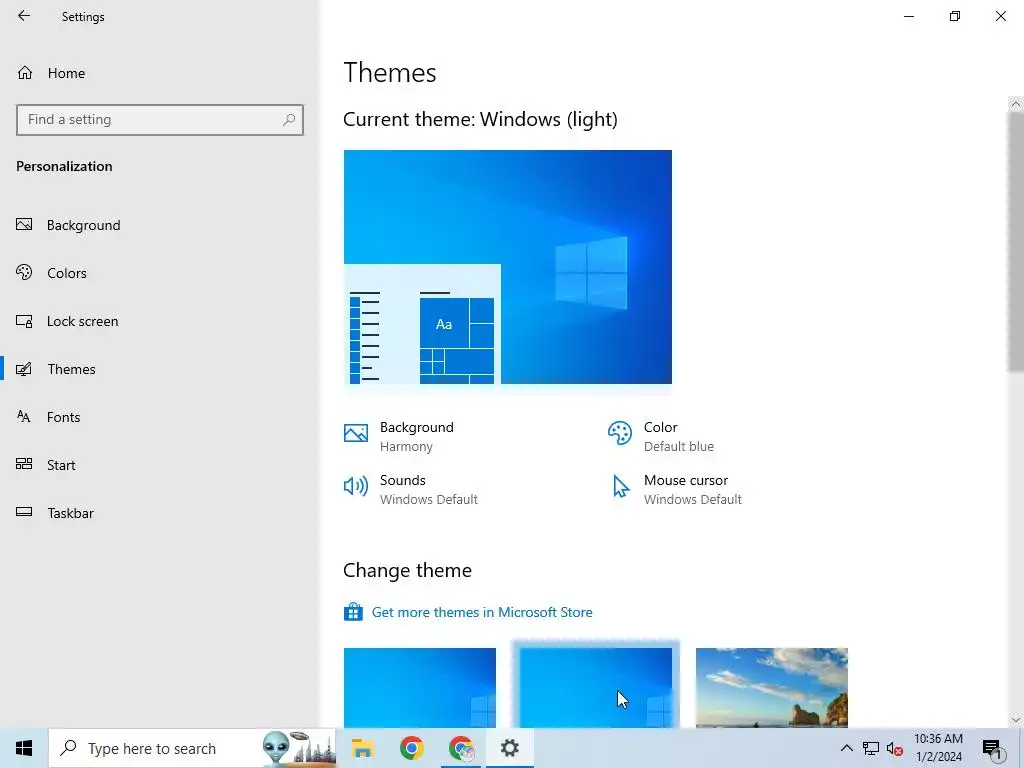
Task: Select the beach landscape theme thumbnail
Action: click(772, 688)
